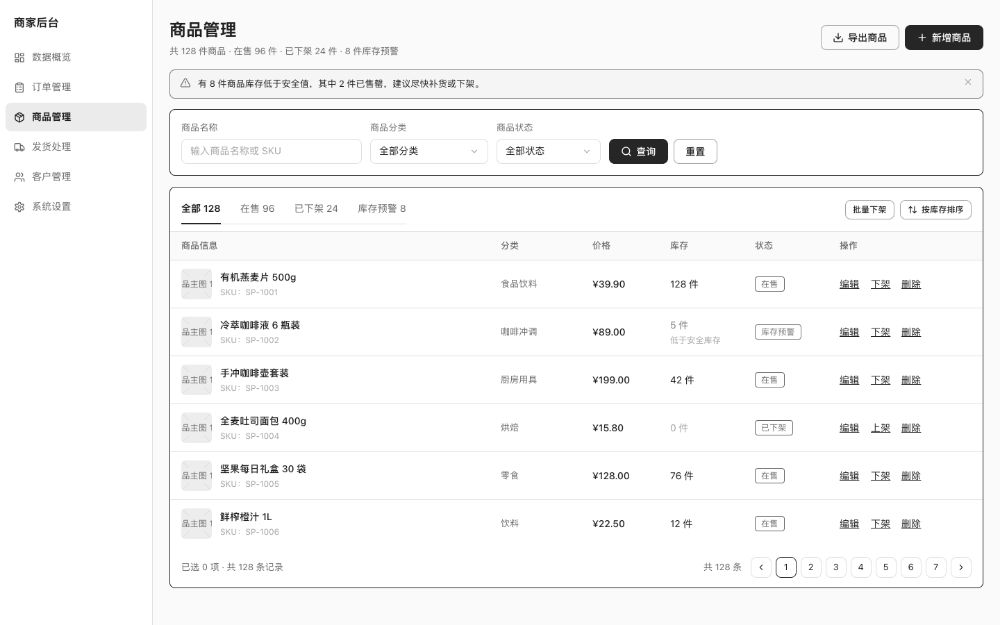Go to previous page with left chevron
The image size is (1000, 625).
point(761,567)
